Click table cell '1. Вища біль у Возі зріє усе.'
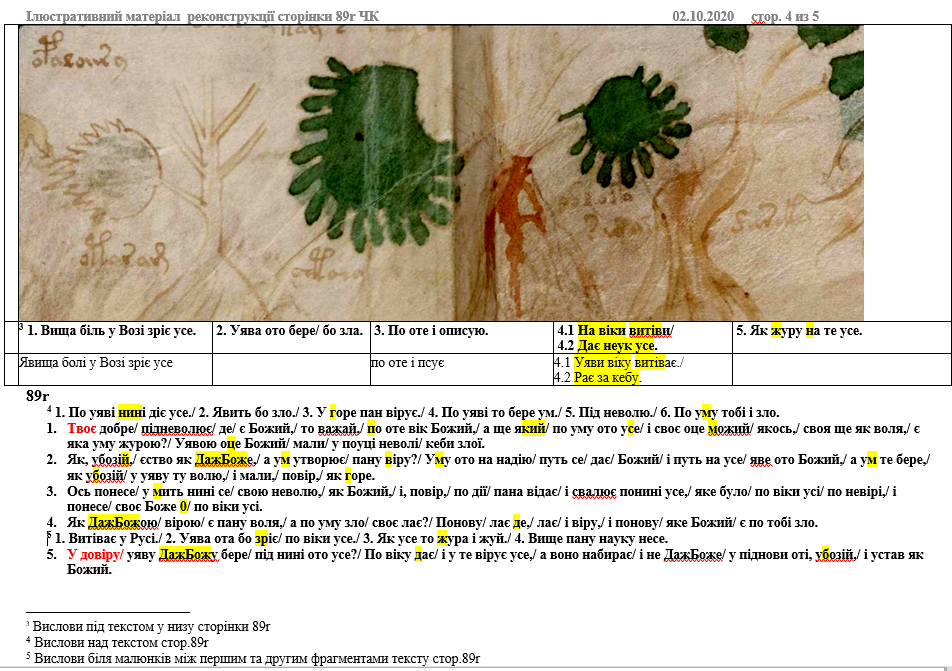This screenshot has width=952, height=671. [115, 337]
